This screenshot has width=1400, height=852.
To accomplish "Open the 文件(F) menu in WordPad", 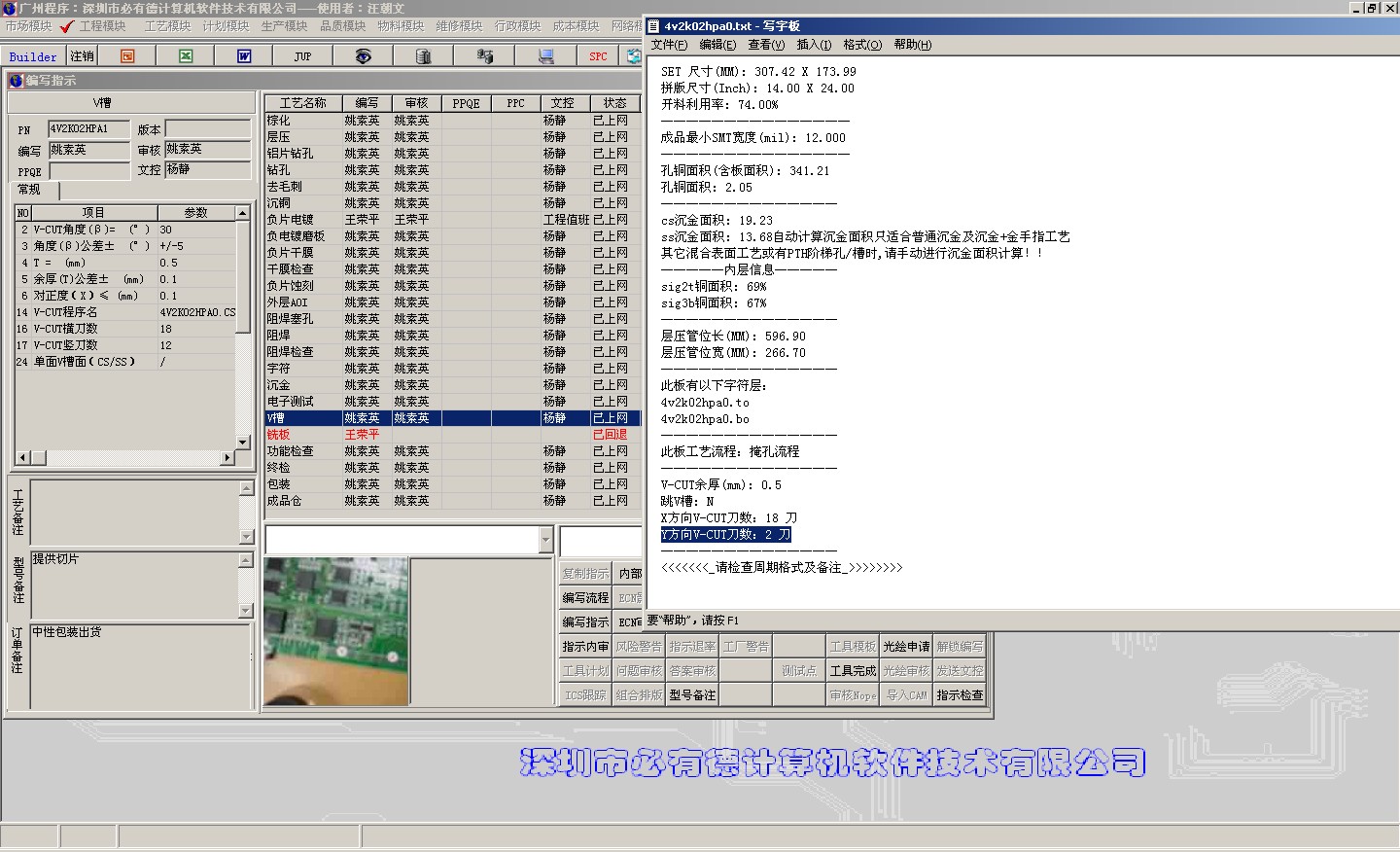I will coord(669,45).
